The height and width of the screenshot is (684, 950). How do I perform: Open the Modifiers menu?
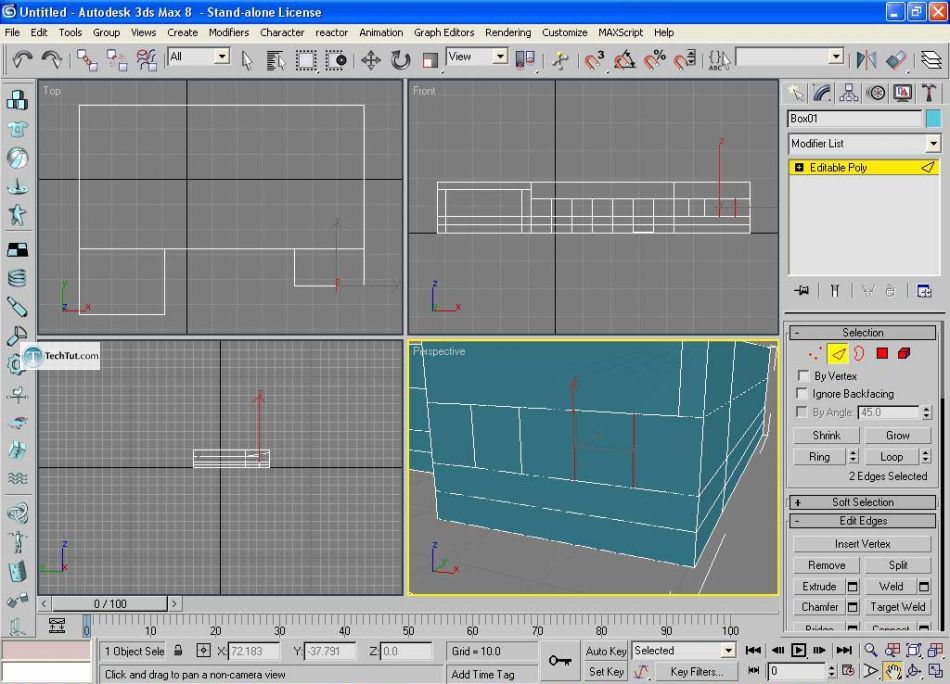228,32
